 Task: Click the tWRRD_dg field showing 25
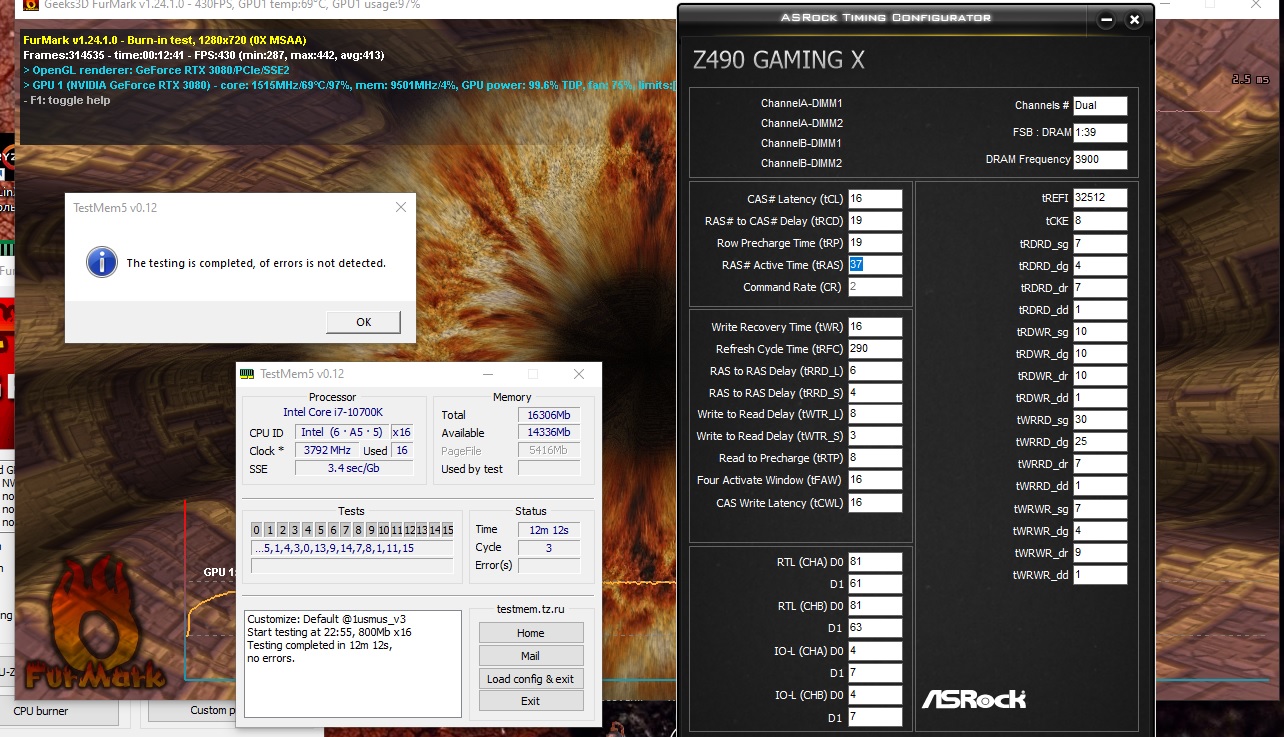pos(1100,442)
